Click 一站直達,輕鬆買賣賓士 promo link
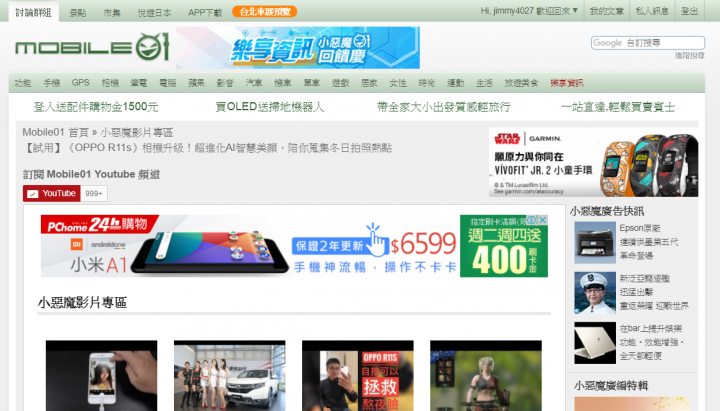Screen dimensions: 720x411 pyautogui.click(x=618, y=107)
